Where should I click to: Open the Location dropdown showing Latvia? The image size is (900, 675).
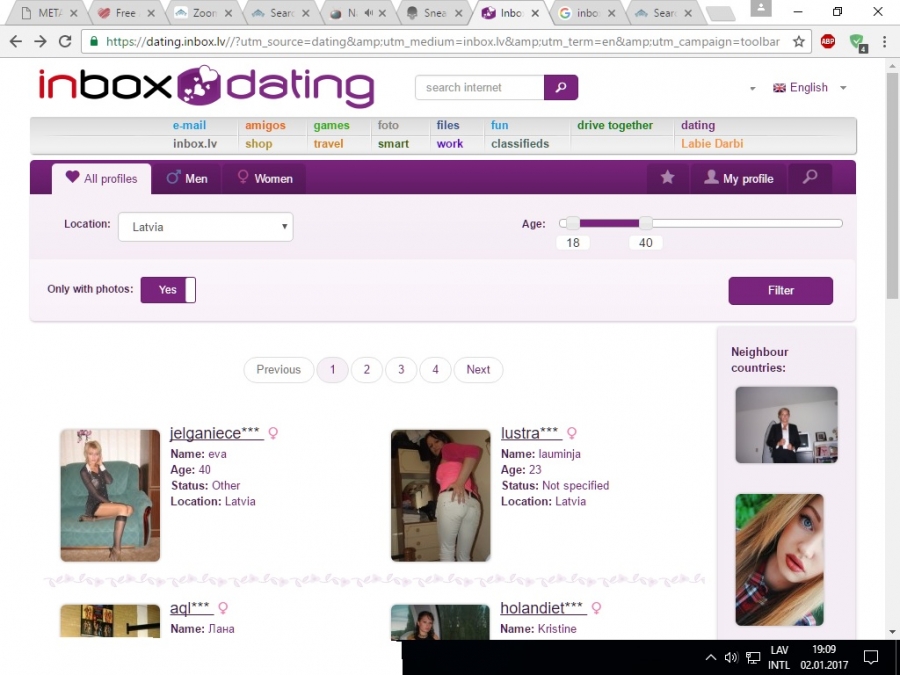(205, 227)
